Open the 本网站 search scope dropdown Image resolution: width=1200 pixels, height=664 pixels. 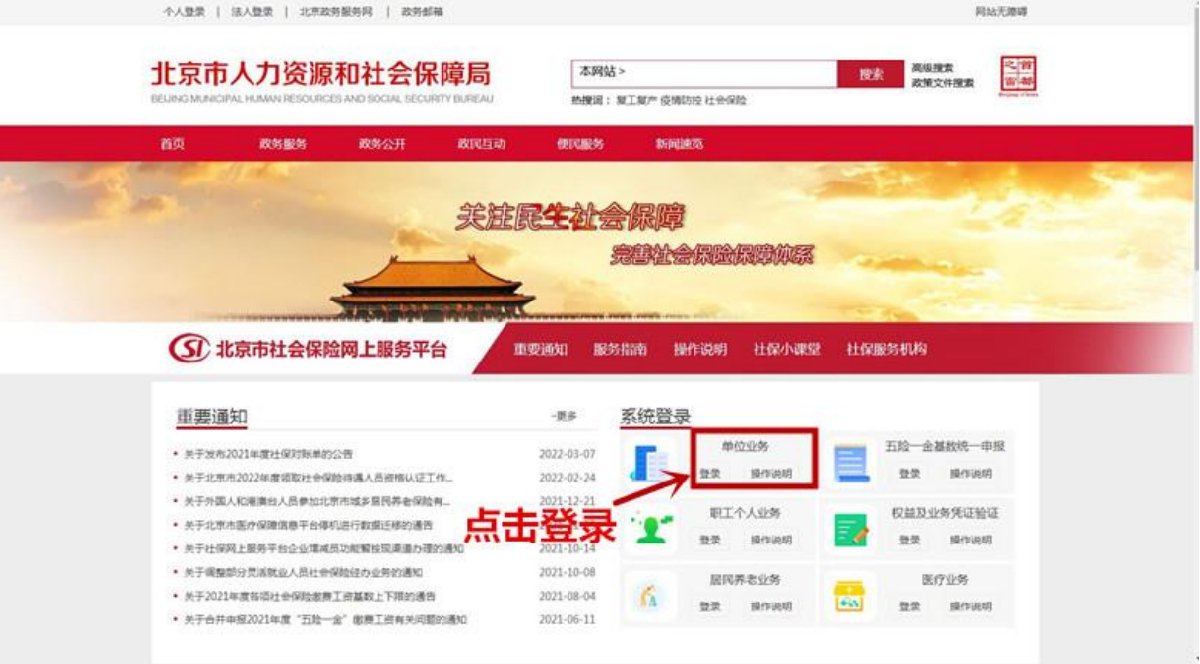[602, 73]
